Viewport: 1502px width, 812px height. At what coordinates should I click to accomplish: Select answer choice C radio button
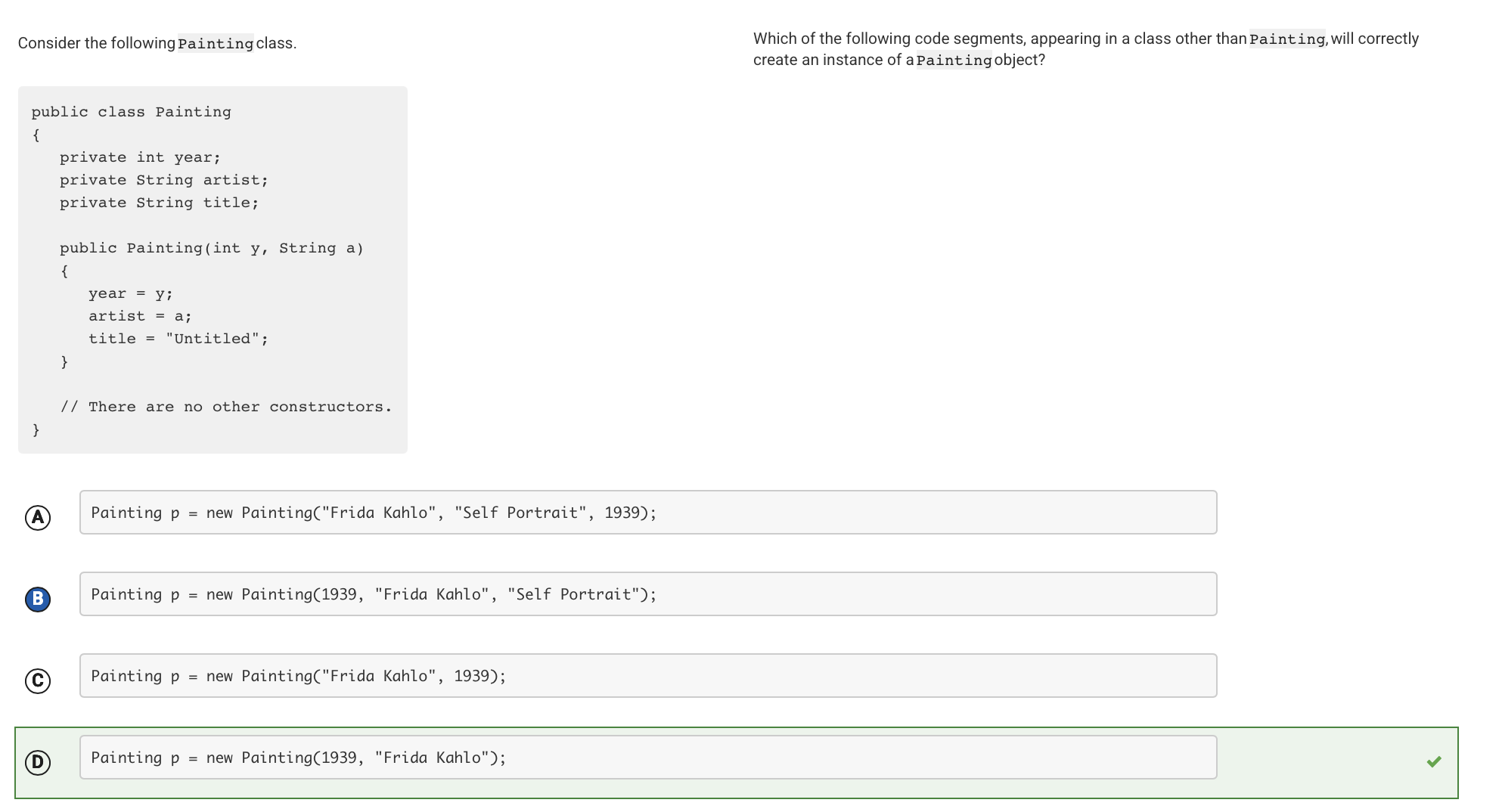click(37, 680)
